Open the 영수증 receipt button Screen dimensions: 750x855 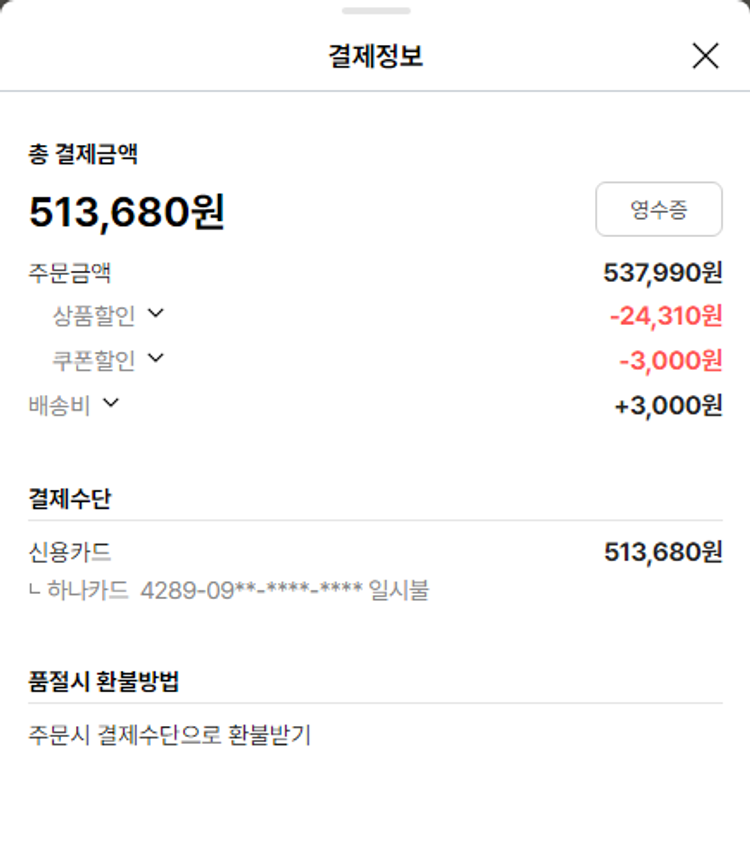coord(658,209)
